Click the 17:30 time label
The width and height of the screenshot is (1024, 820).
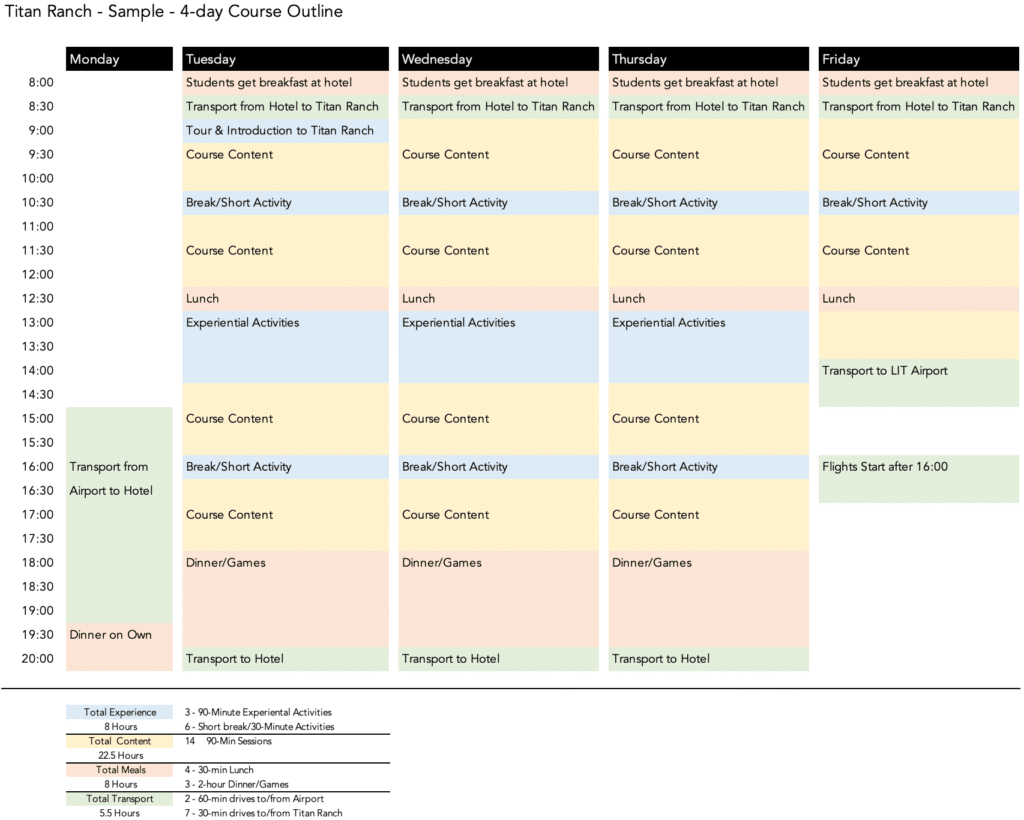point(38,539)
